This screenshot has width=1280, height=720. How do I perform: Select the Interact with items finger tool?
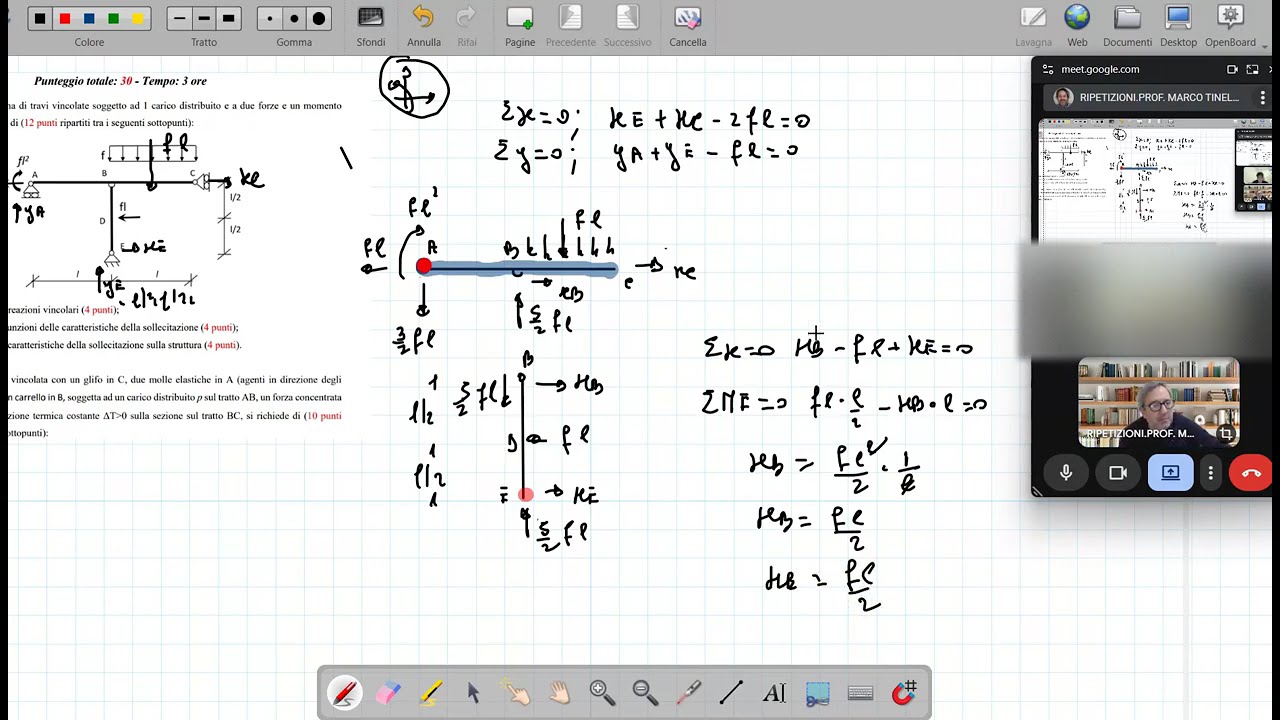click(x=516, y=692)
